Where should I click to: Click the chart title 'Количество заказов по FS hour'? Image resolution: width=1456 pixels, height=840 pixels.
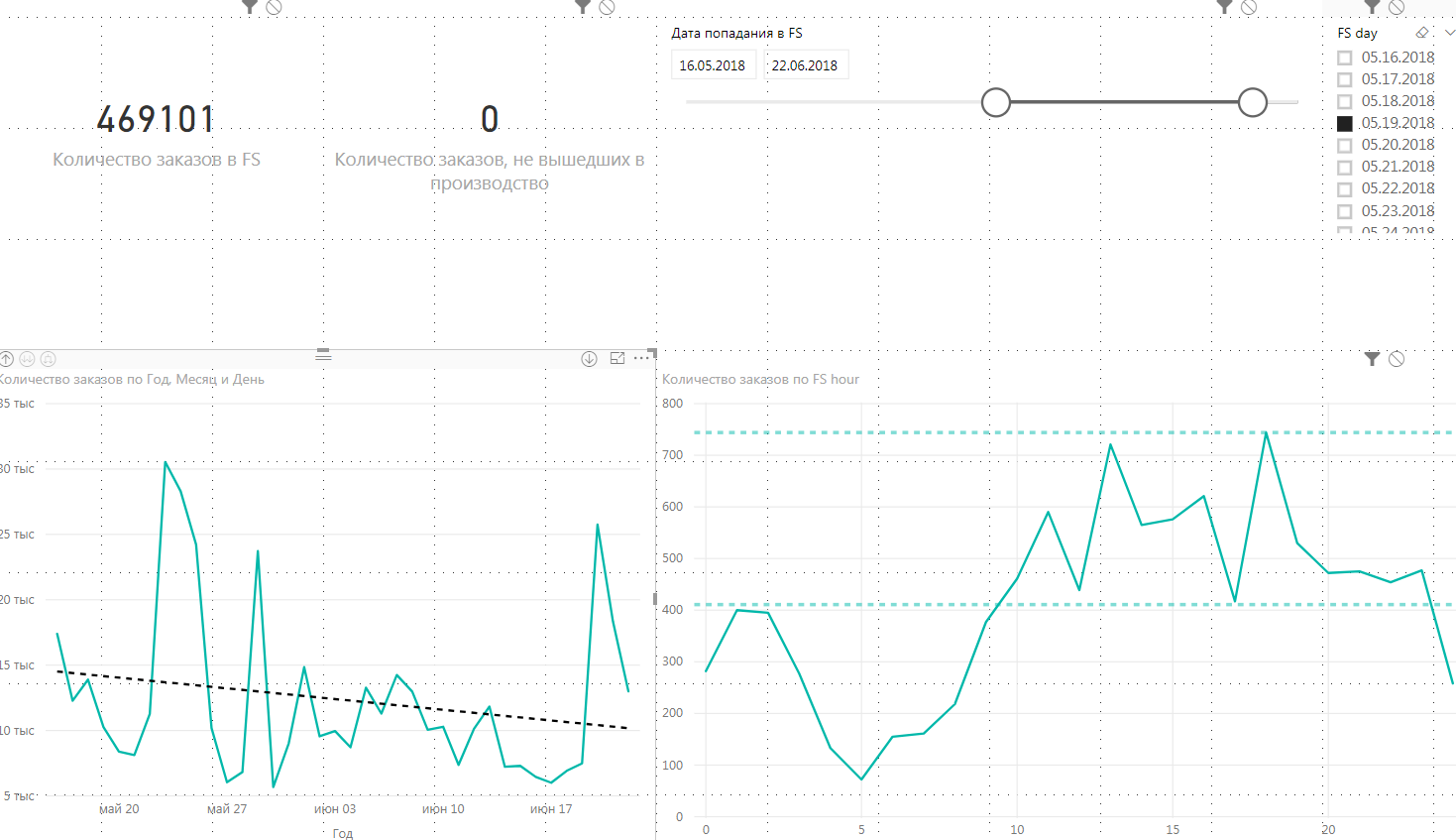tap(760, 379)
